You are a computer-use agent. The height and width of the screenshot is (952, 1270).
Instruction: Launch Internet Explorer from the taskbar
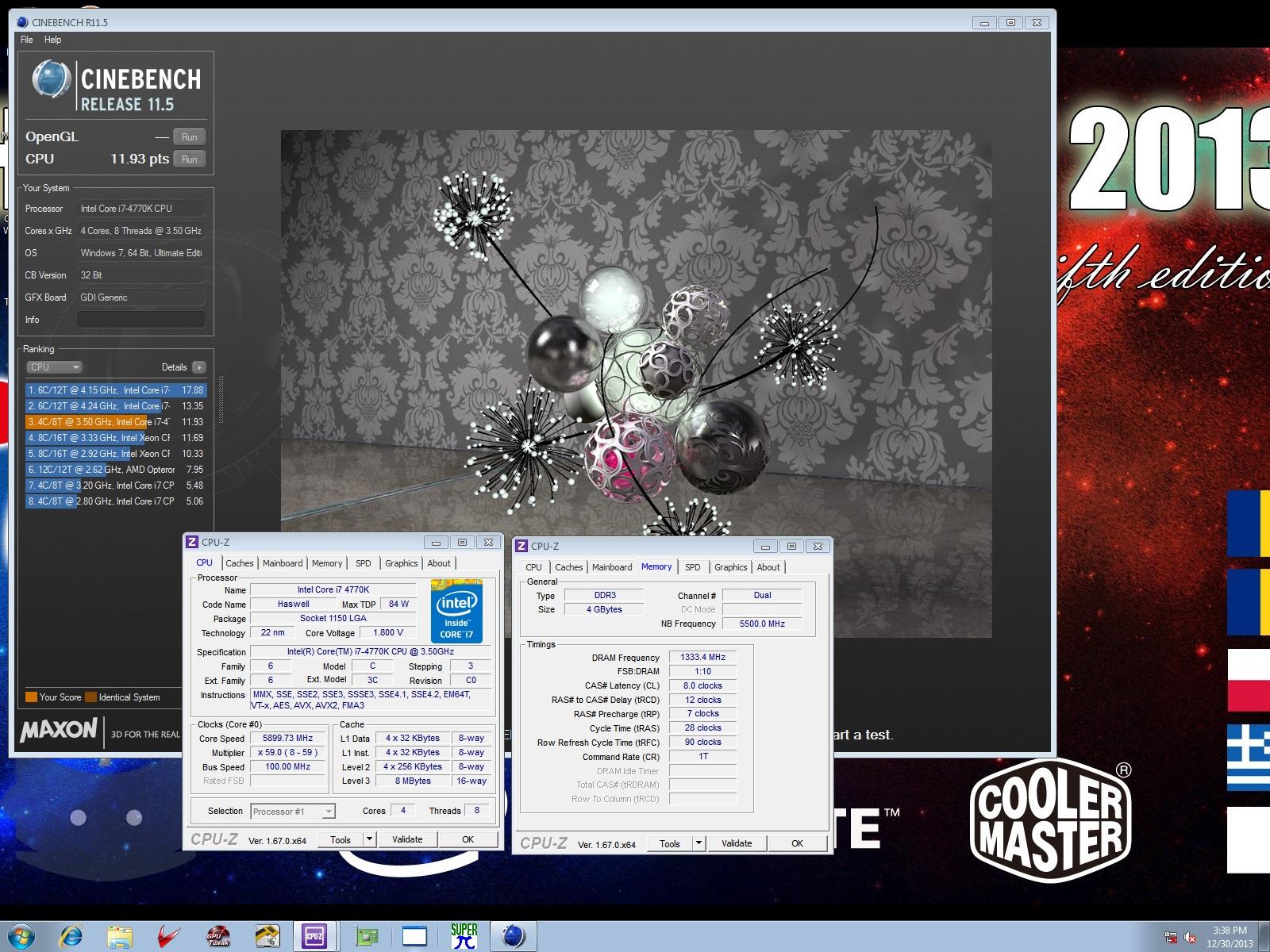click(72, 937)
